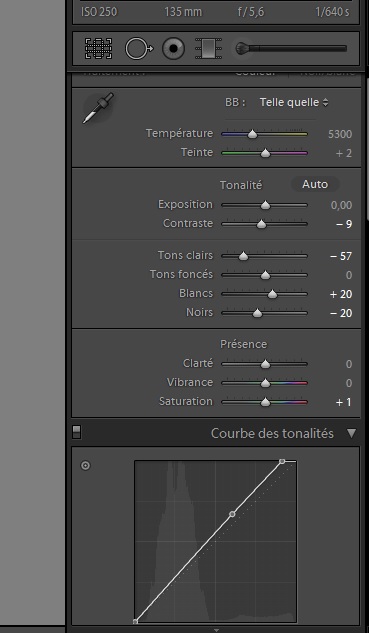Click the Blancs value +20
The height and width of the screenshot is (633, 369).
click(x=341, y=294)
